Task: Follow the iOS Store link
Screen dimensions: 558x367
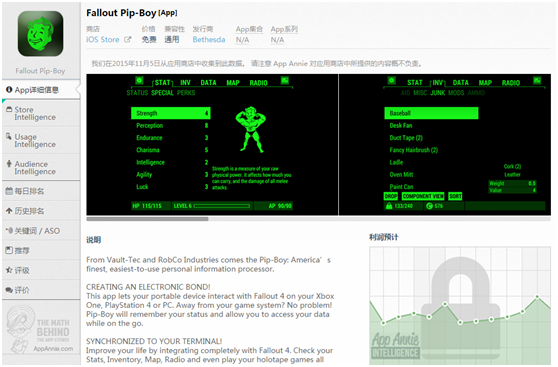Action: (x=102, y=40)
